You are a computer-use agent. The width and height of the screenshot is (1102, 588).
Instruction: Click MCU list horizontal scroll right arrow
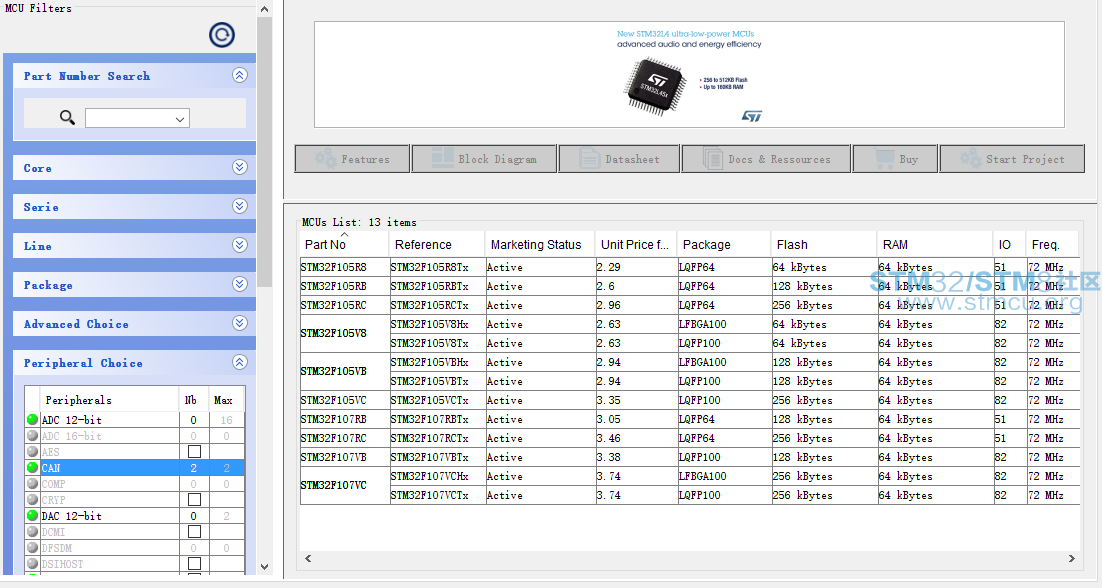tap(1071, 558)
